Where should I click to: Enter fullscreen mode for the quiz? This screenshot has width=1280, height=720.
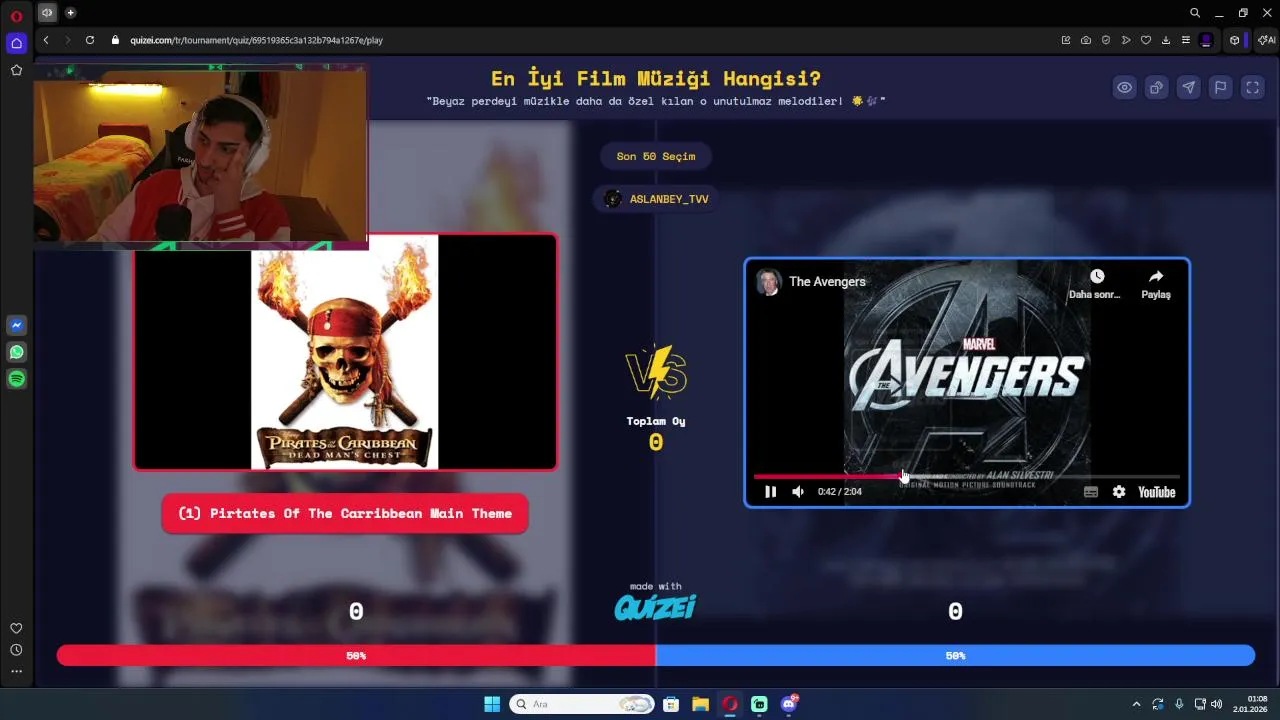[1253, 87]
